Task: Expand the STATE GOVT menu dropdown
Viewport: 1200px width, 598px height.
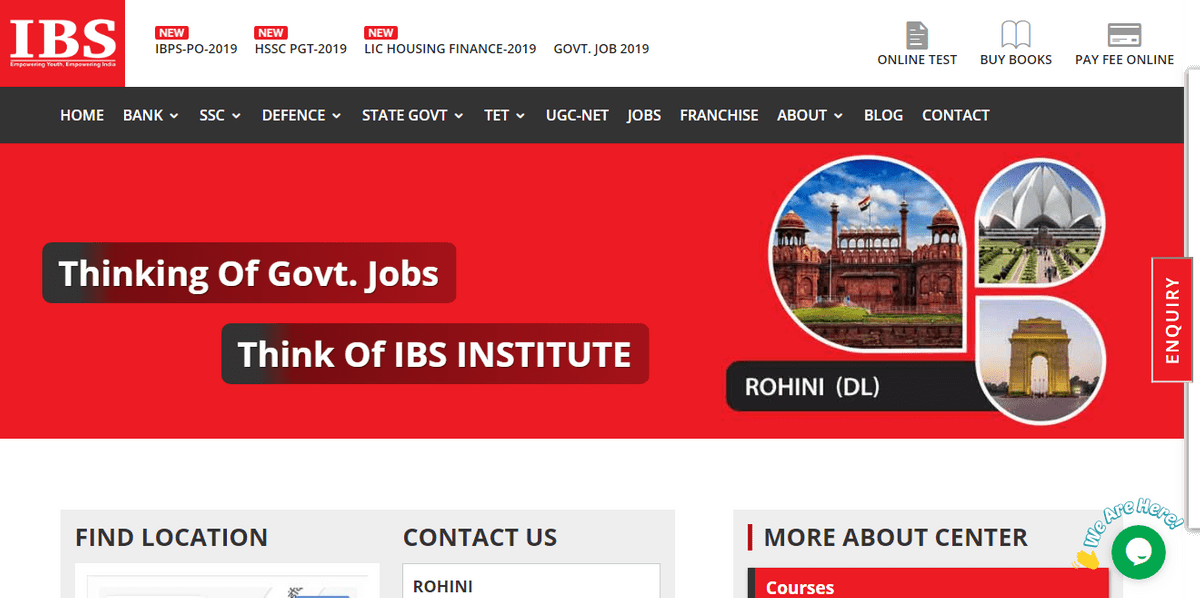Action: (413, 115)
